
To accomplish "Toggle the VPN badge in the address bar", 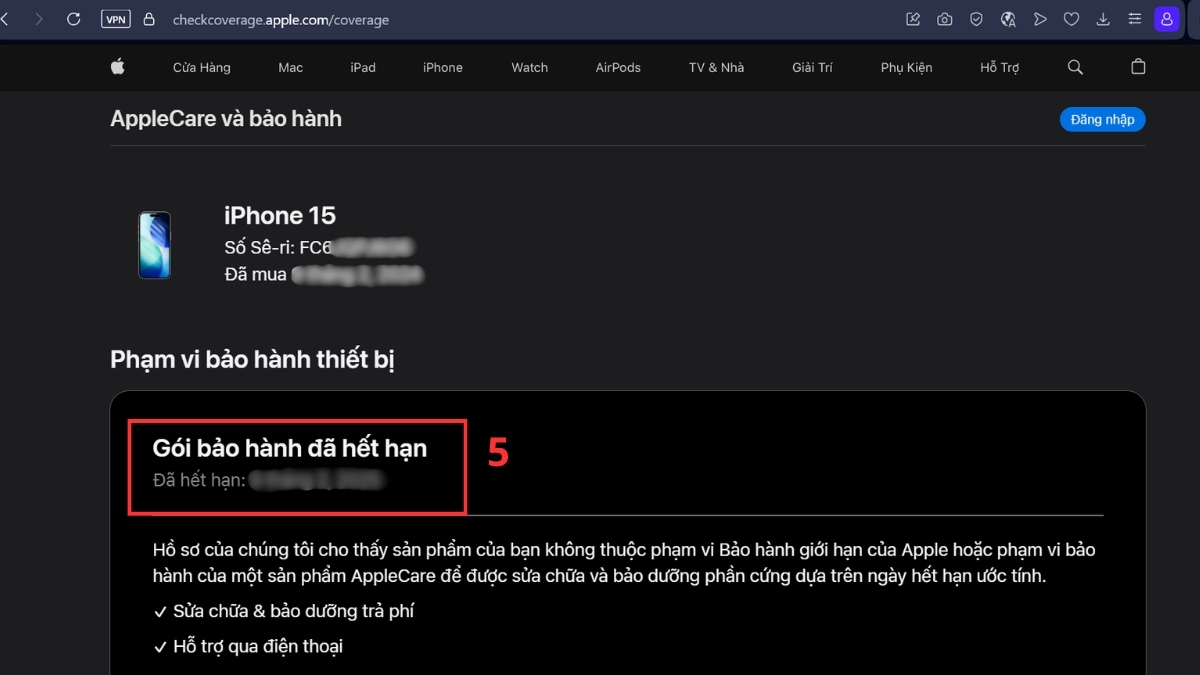I will 115,19.
